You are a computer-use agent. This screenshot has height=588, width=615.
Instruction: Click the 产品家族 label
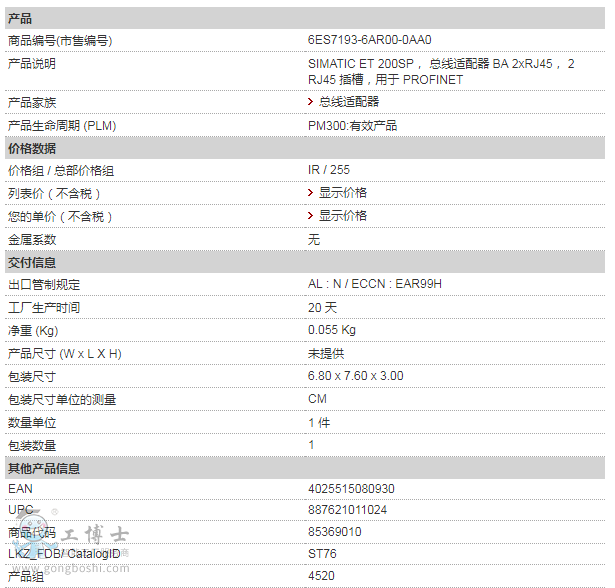click(32, 102)
